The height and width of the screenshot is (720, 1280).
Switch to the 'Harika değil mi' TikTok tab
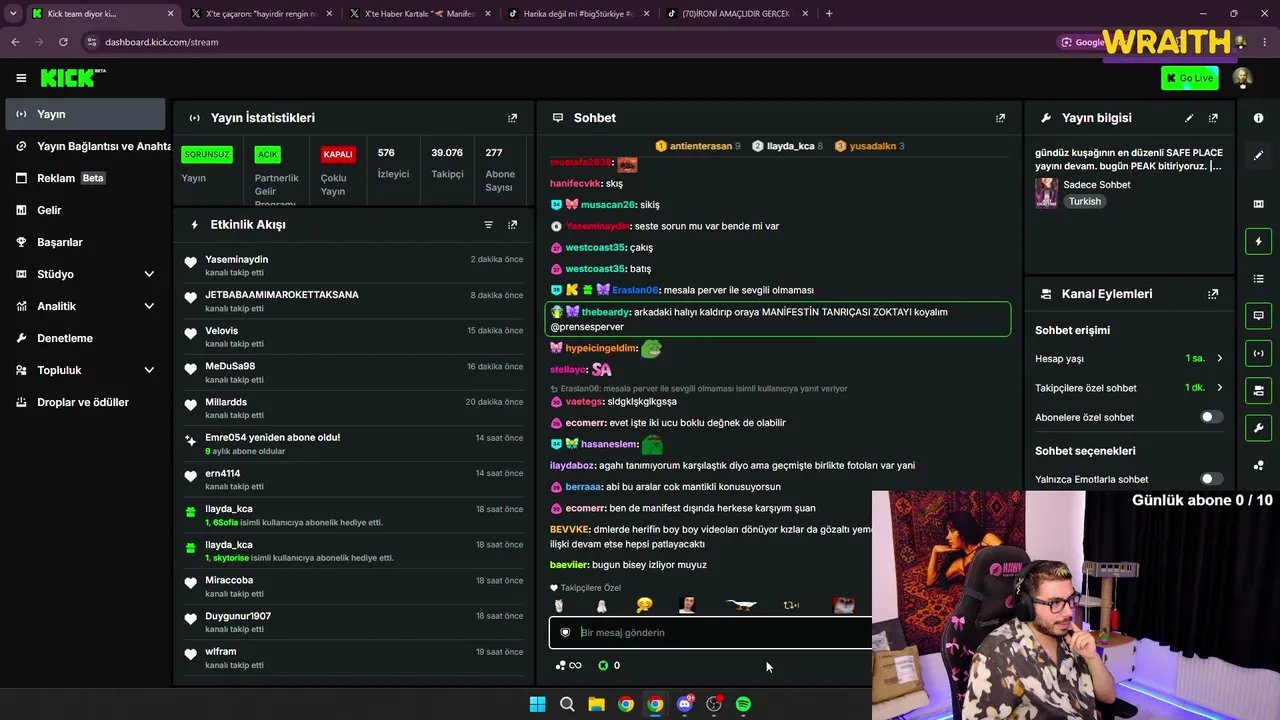click(578, 14)
